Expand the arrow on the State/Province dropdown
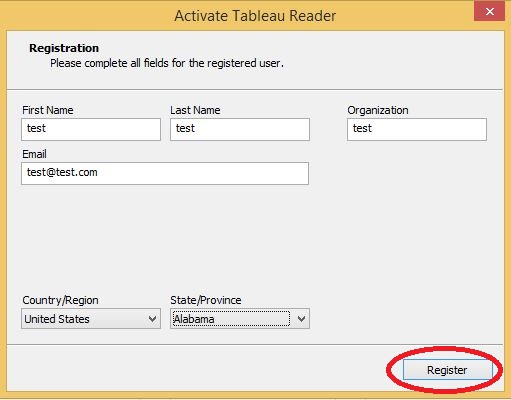Viewport: 511px width, 400px height. point(301,319)
